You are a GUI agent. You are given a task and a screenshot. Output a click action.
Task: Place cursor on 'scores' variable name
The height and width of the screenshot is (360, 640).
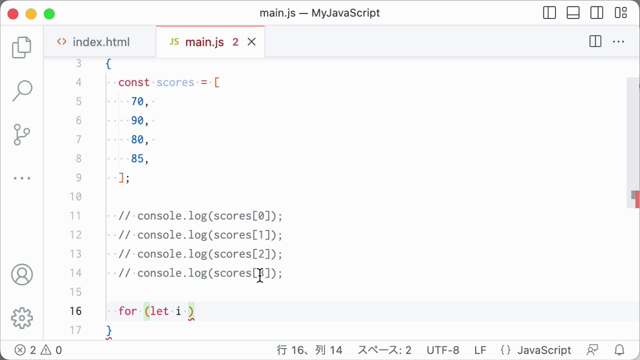(x=176, y=82)
